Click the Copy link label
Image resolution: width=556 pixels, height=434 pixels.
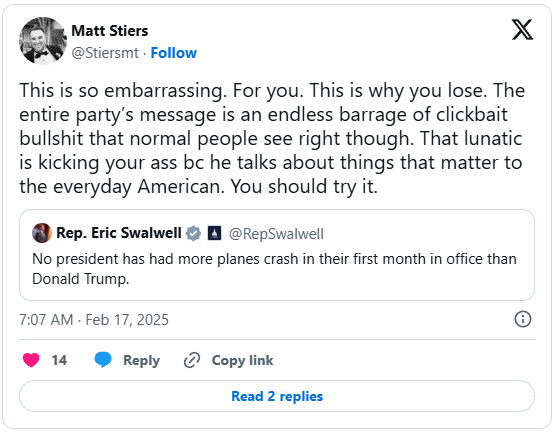[243, 360]
